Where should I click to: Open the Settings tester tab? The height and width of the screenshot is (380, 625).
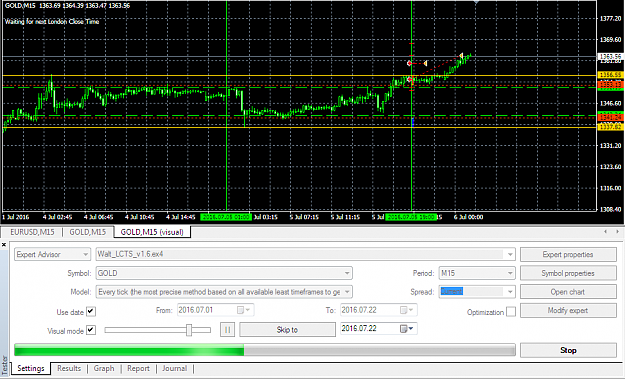point(31,368)
